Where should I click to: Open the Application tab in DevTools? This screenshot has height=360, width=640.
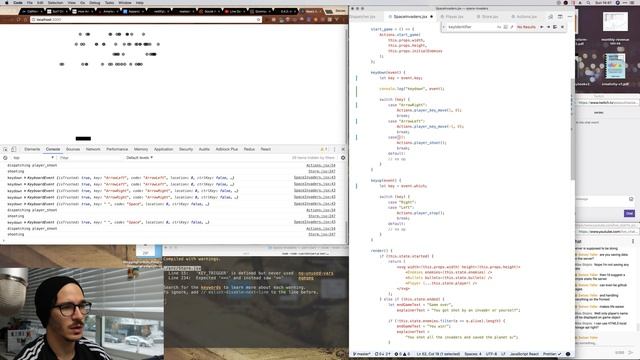point(163,149)
